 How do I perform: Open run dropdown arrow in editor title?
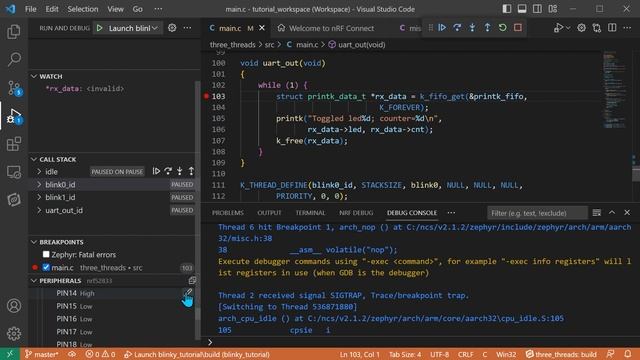click(568, 28)
